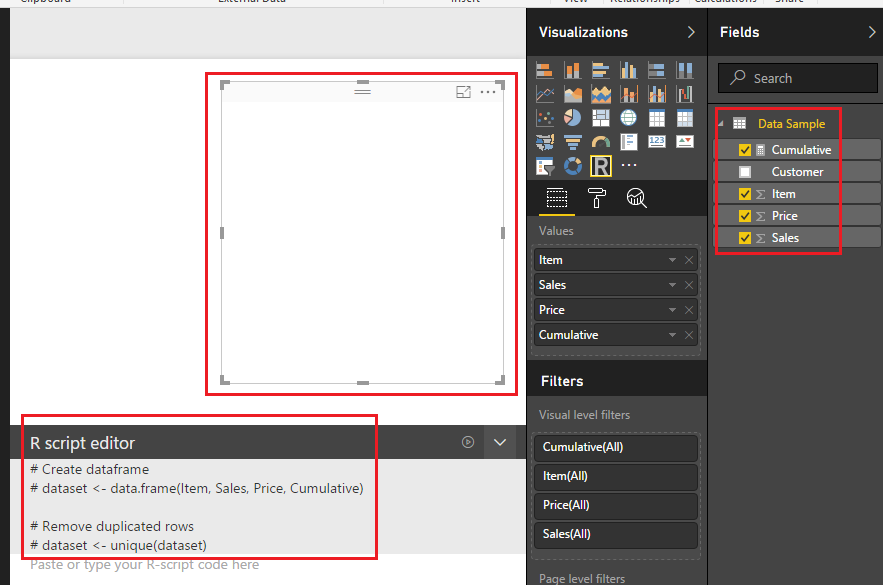Select the R script visual icon

pos(601,166)
